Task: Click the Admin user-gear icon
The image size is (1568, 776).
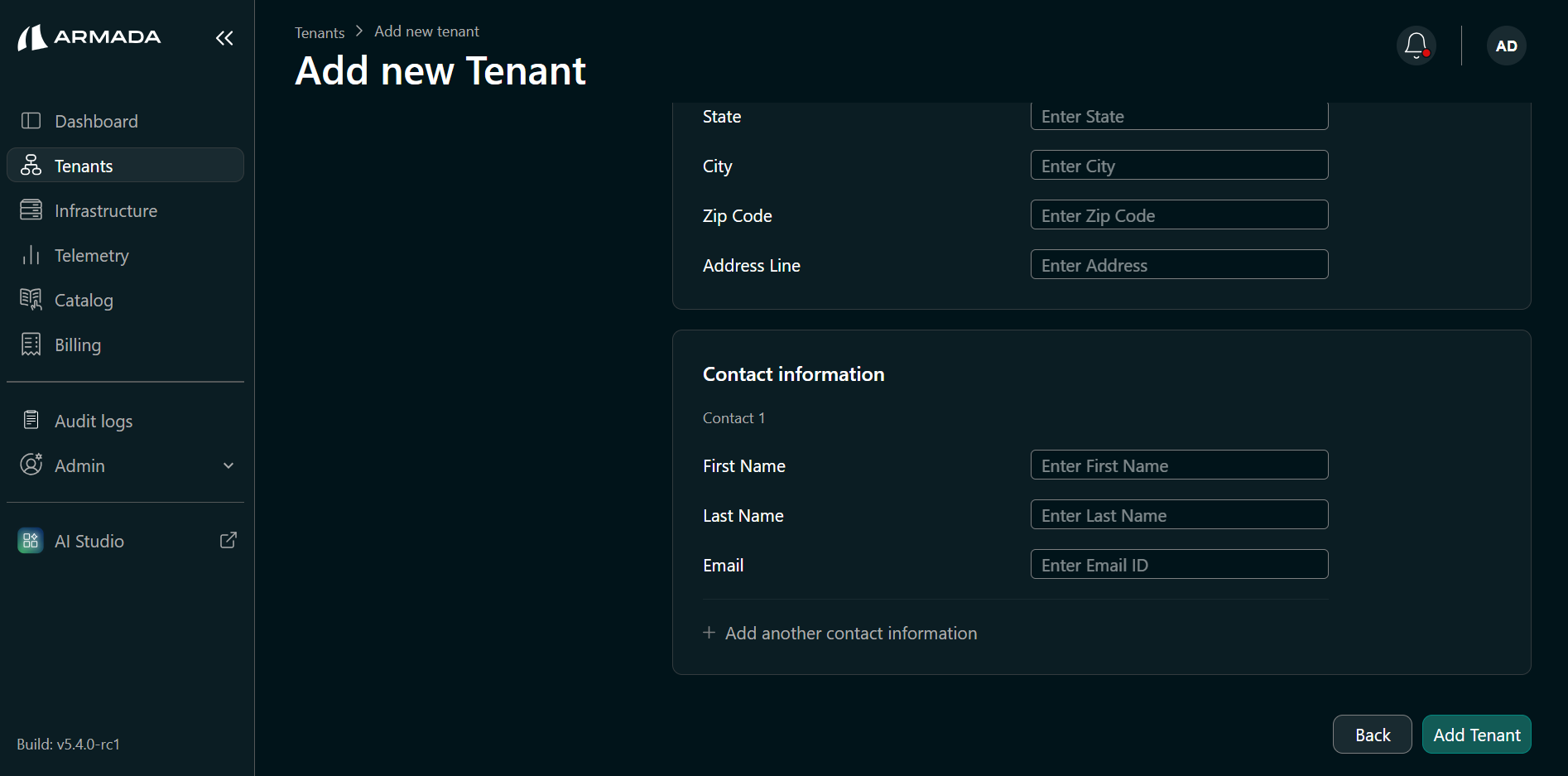Action: pos(31,465)
